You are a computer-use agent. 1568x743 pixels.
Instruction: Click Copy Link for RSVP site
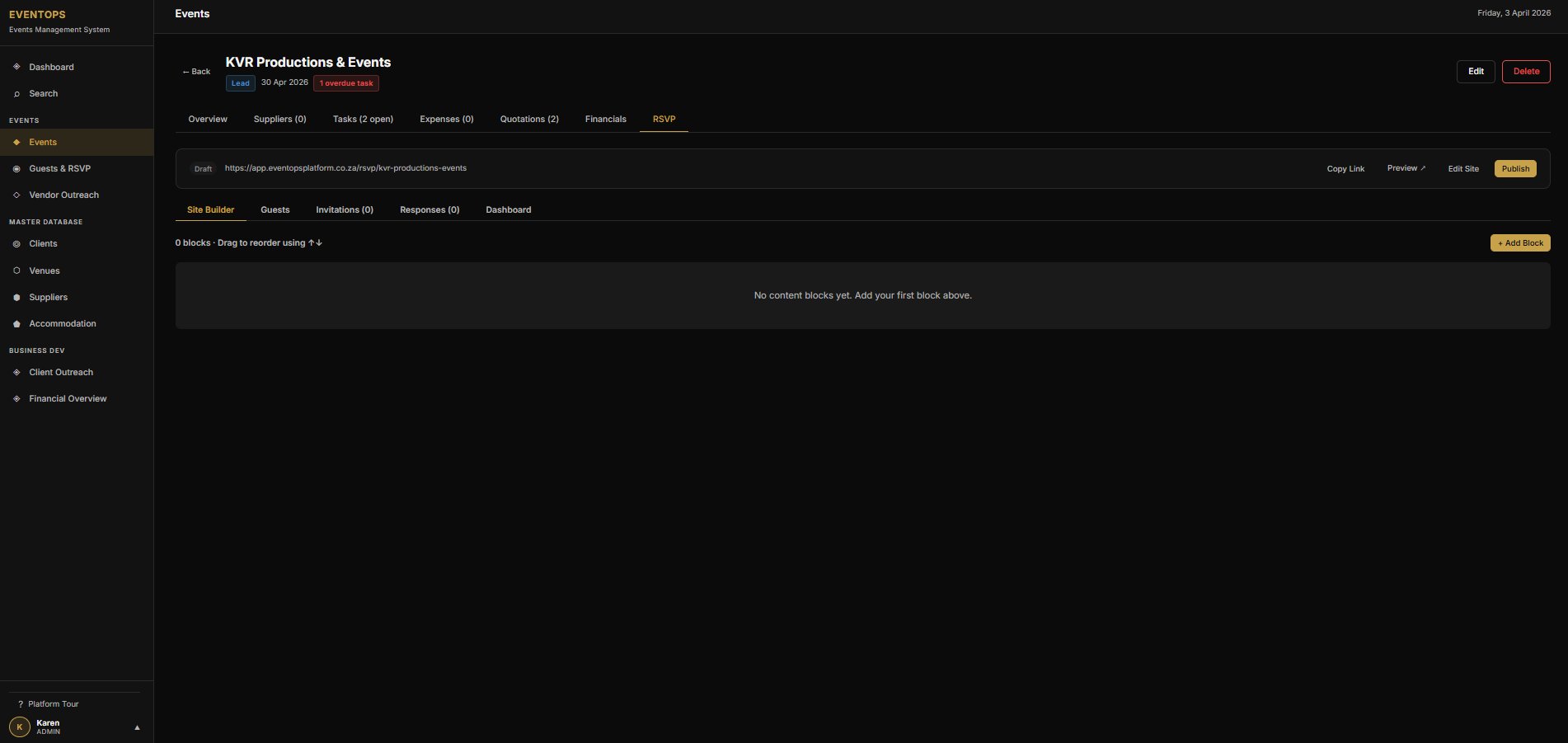(1345, 169)
